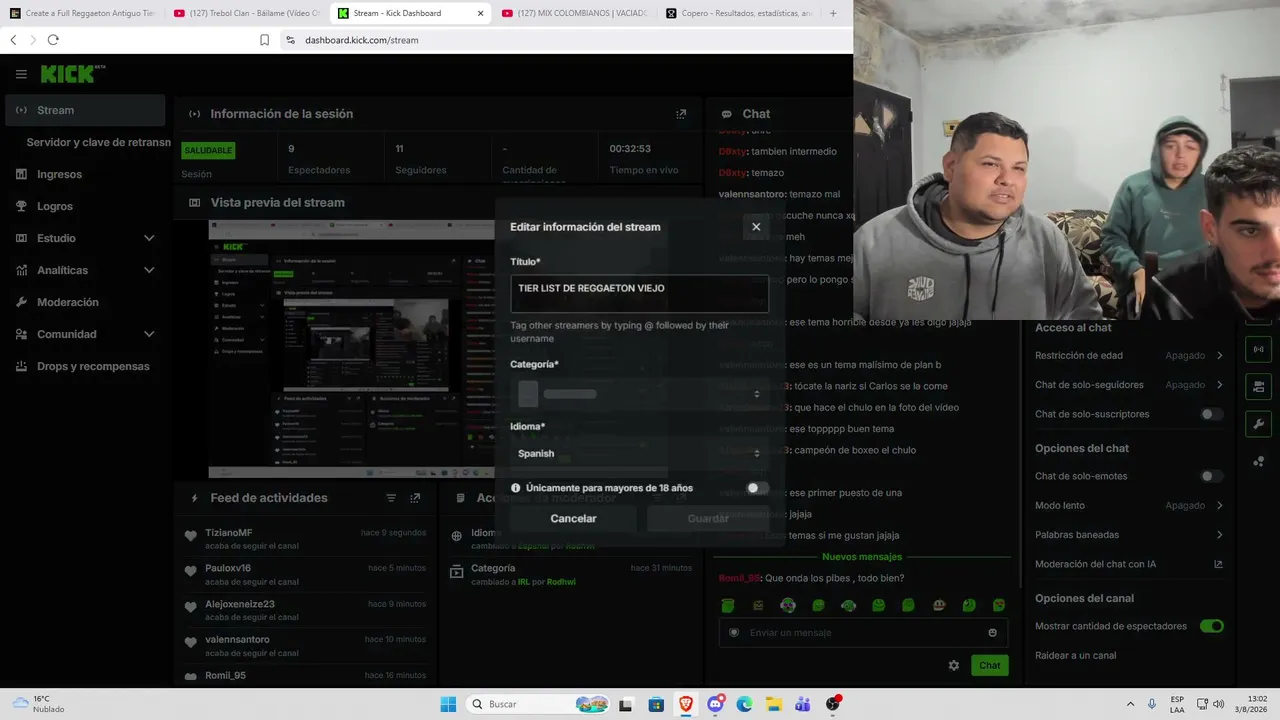Screen dimensions: 1280x720
Task: Open the Windows Start menu
Action: tap(448, 704)
